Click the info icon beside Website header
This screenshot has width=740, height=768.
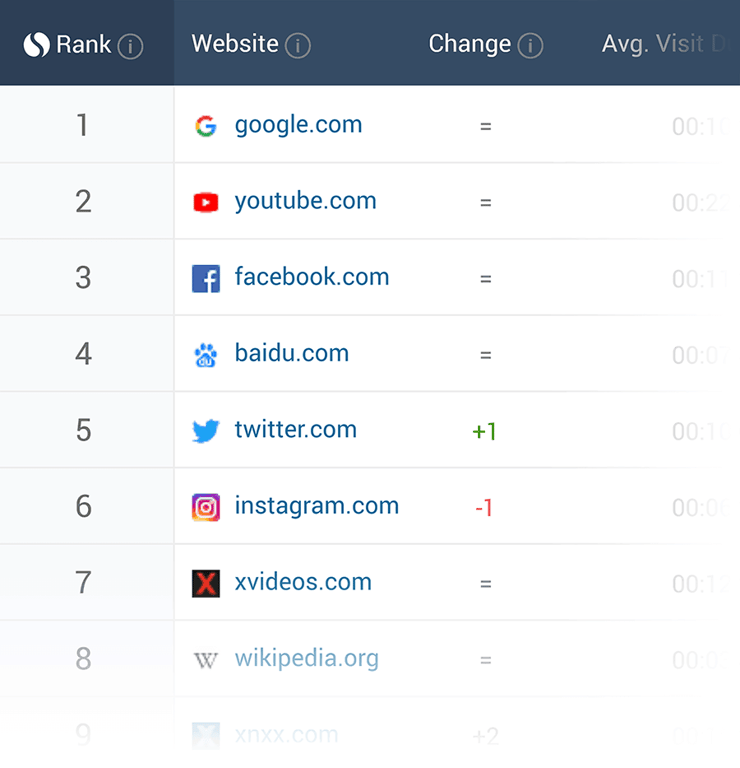click(x=297, y=45)
